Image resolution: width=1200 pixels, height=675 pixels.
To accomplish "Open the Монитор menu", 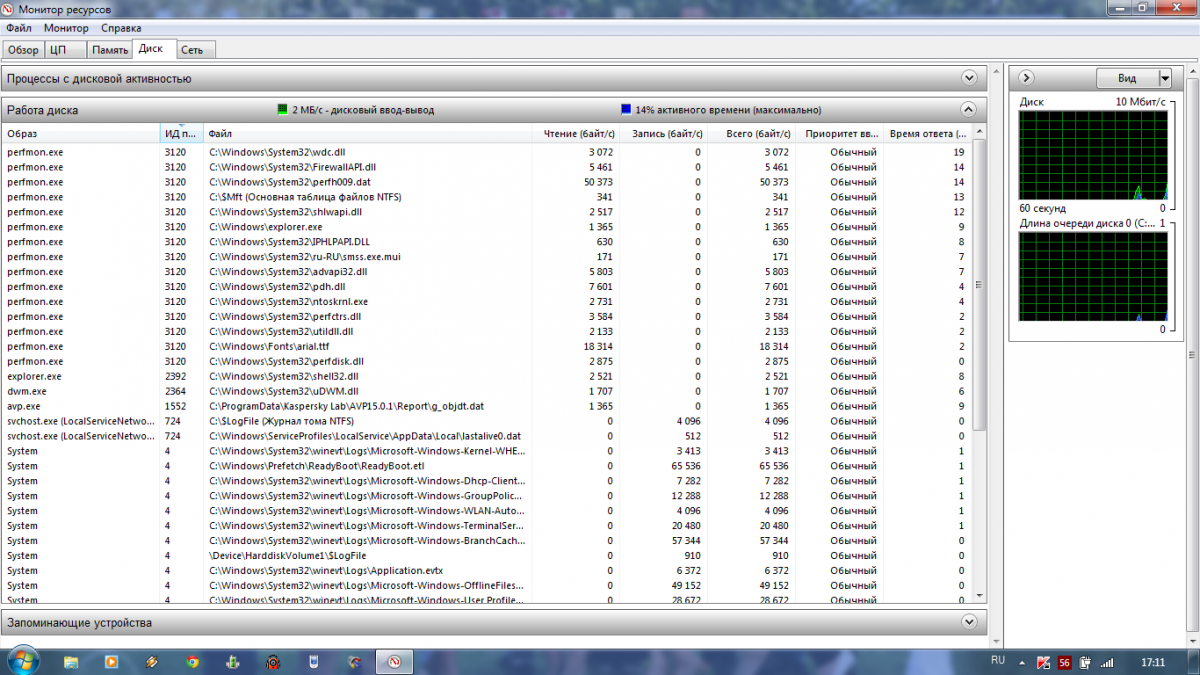I will pyautogui.click(x=66, y=28).
